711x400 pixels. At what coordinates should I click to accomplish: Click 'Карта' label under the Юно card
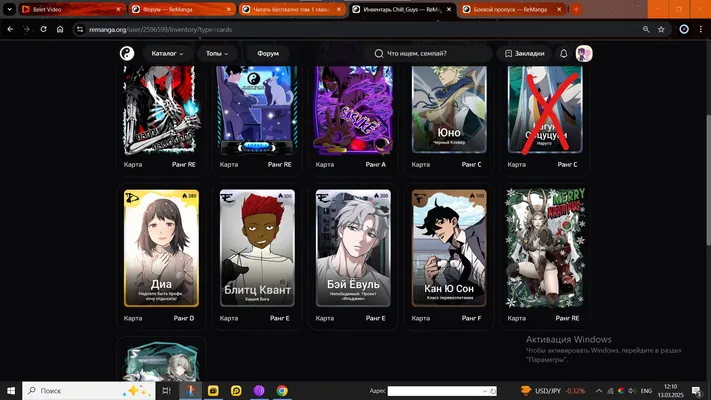pyautogui.click(x=420, y=165)
